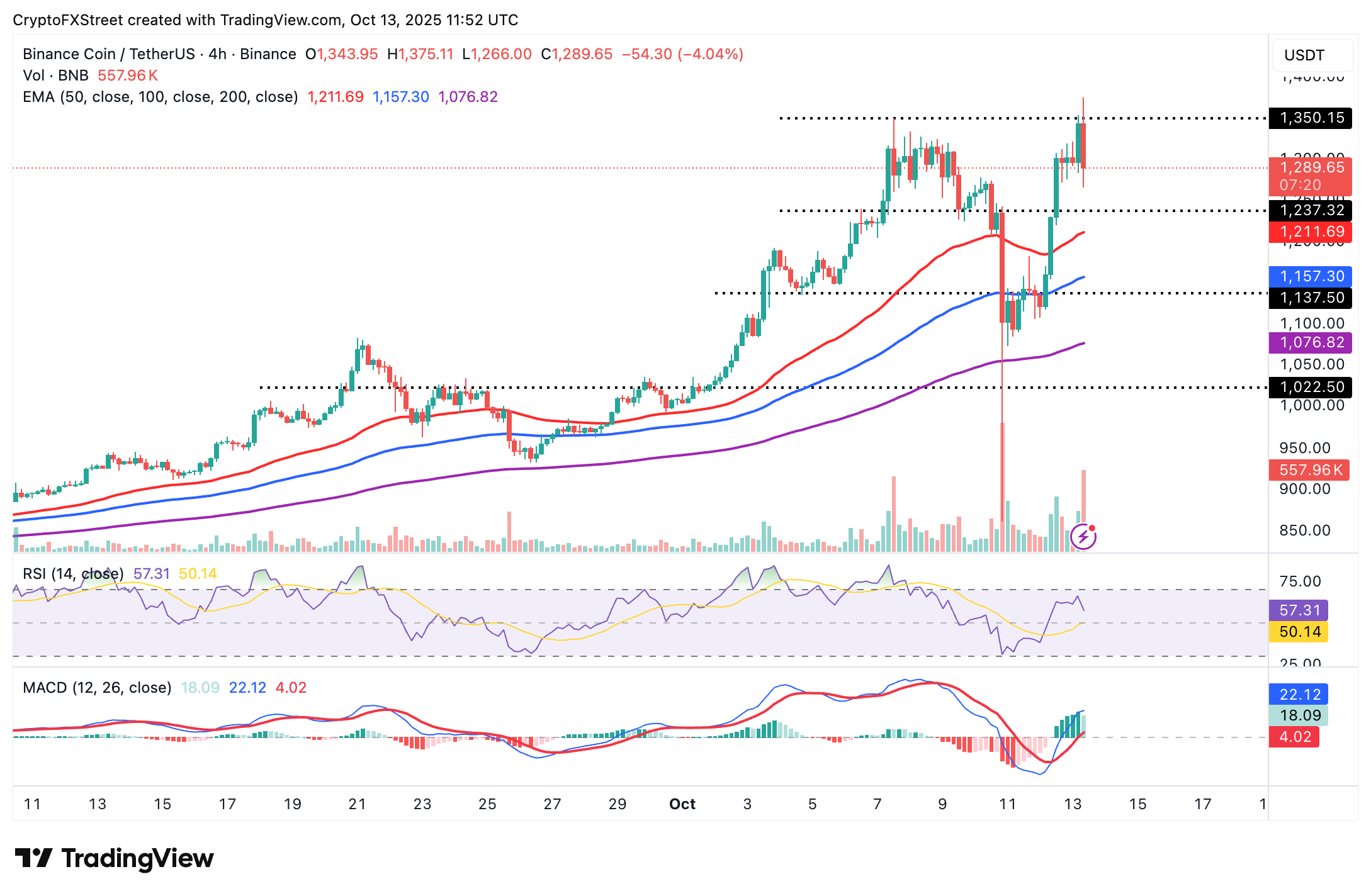The width and height of the screenshot is (1371, 896).
Task: Open the USDT currency selector
Action: 1311,55
